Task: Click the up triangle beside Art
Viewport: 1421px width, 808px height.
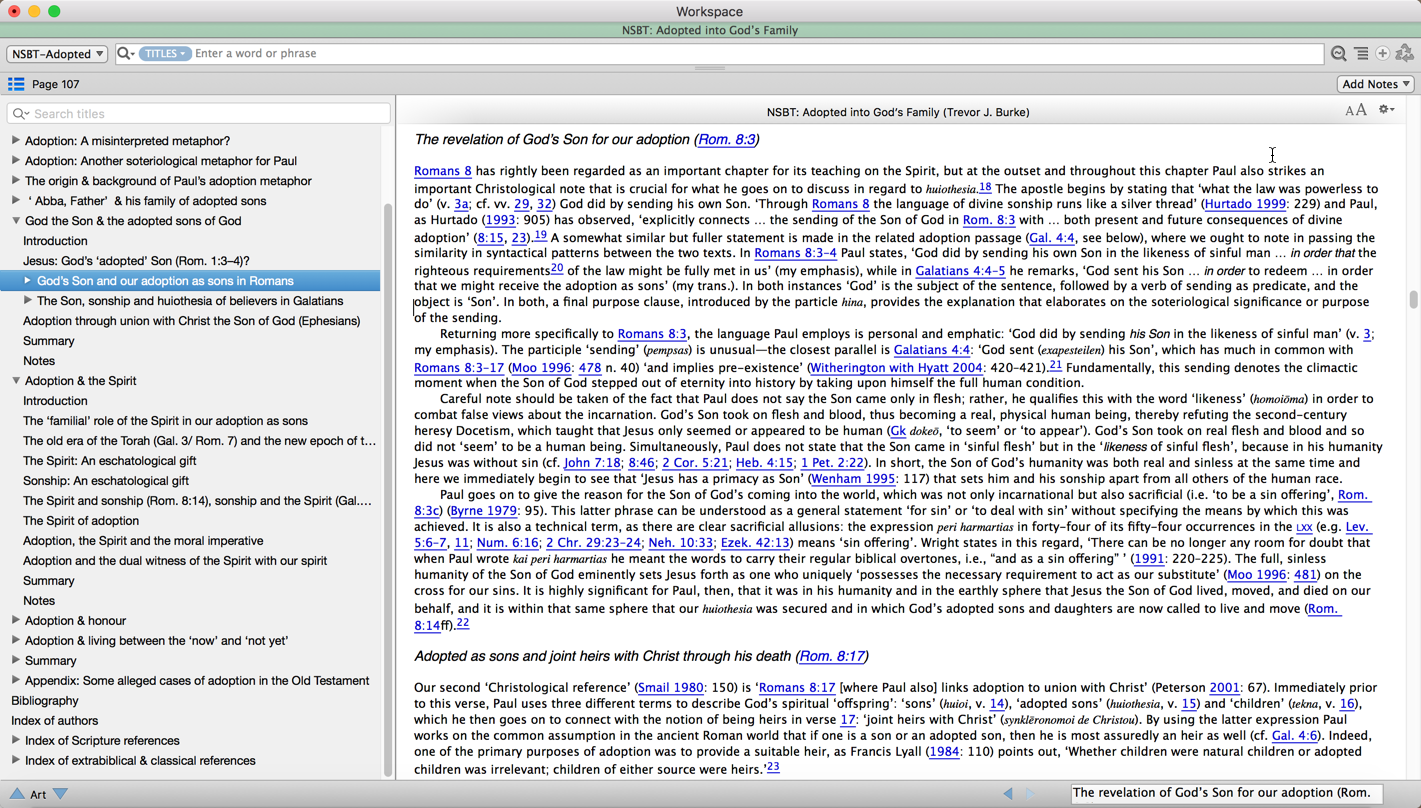Action: (17, 794)
